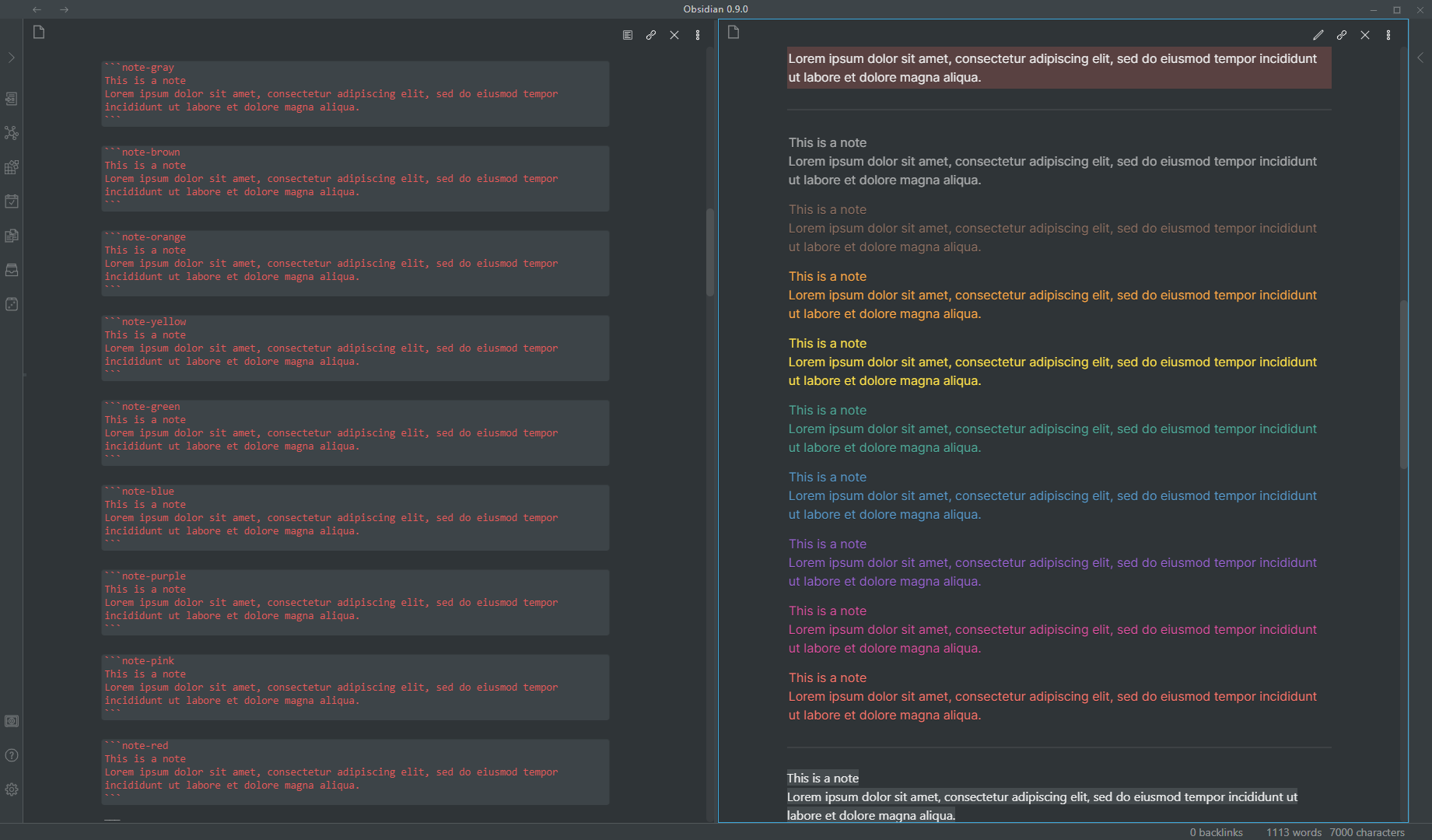1432x840 pixels.
Task: Expand the right sidebar chevron
Action: pos(1420,58)
